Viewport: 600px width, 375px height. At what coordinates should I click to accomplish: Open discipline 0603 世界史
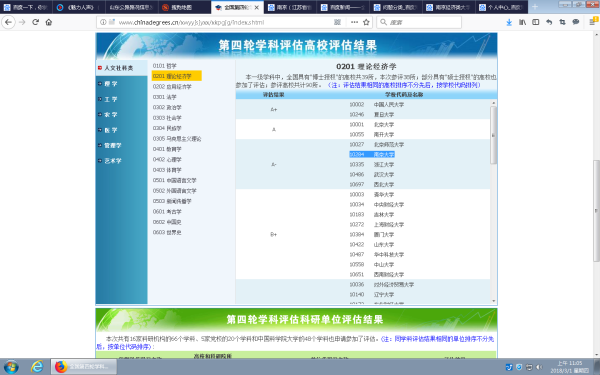(x=167, y=232)
